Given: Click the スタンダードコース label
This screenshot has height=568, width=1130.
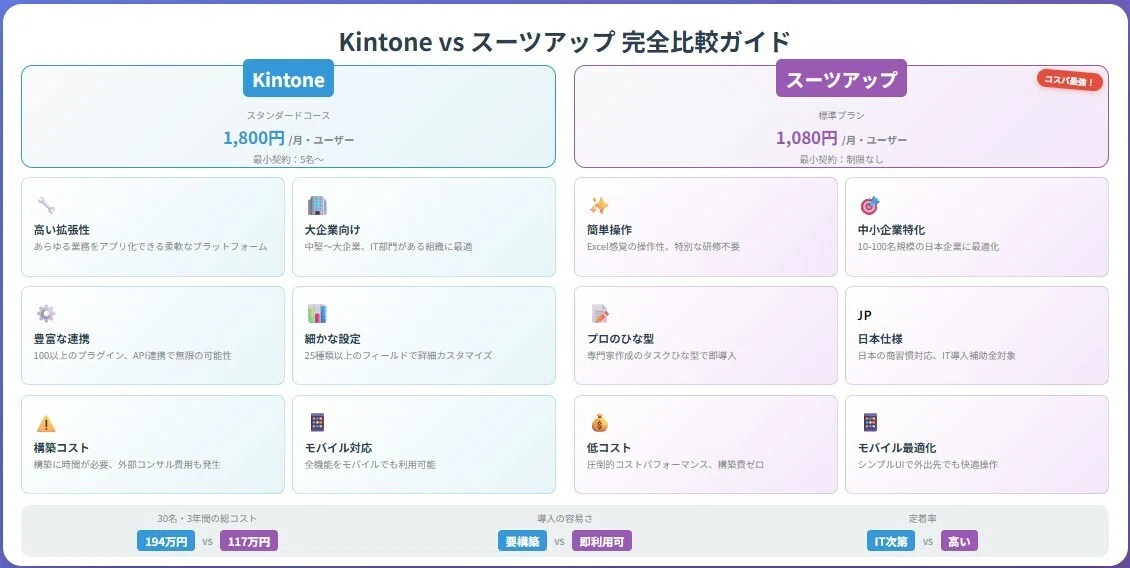Looking at the screenshot, I should pyautogui.click(x=288, y=115).
